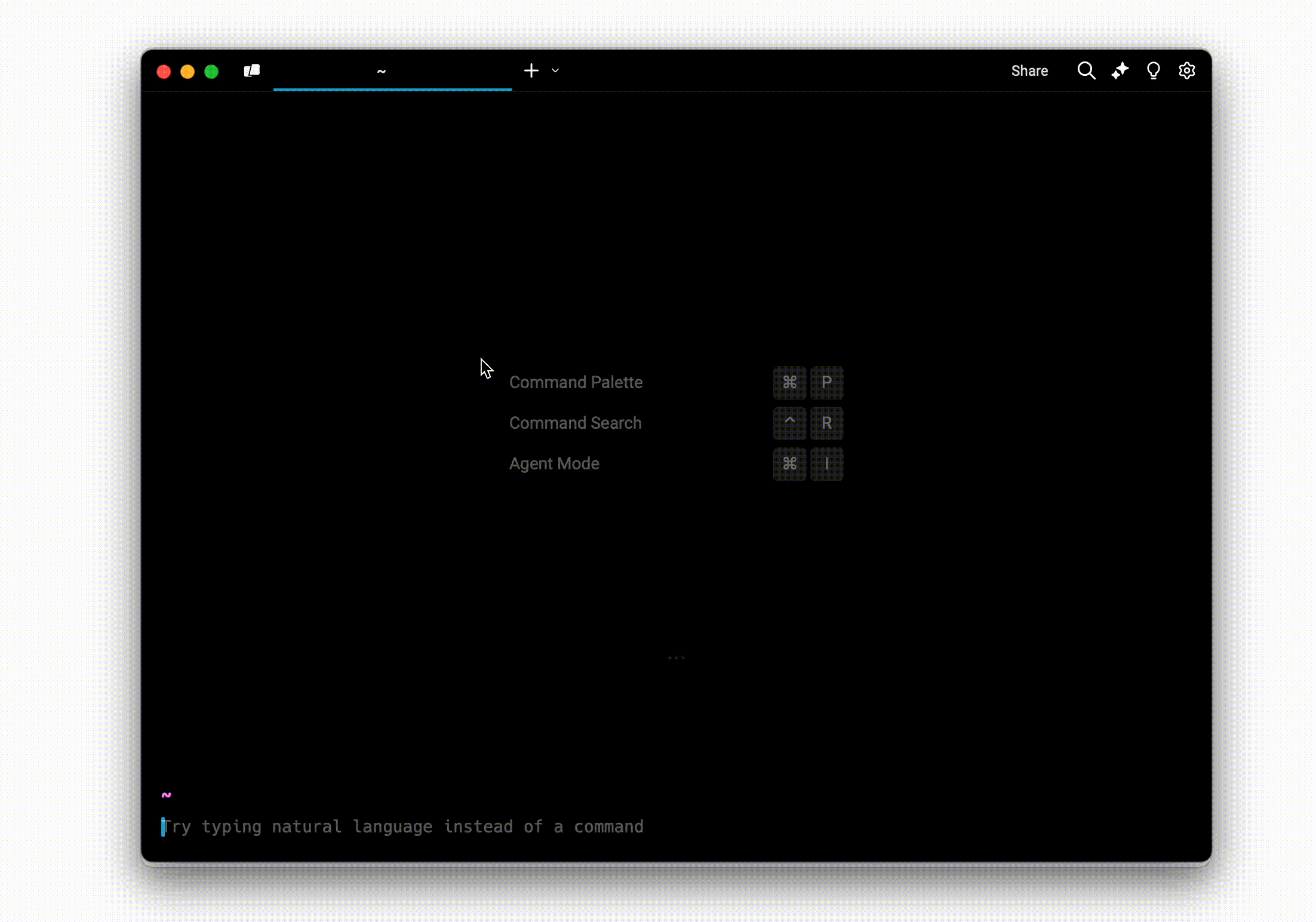1316x922 pixels.
Task: Click the Command Palette shortcut label
Action: coord(576,383)
